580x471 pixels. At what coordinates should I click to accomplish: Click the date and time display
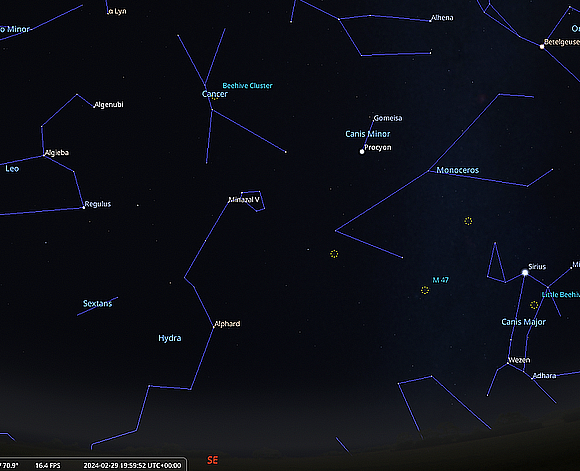132,465
